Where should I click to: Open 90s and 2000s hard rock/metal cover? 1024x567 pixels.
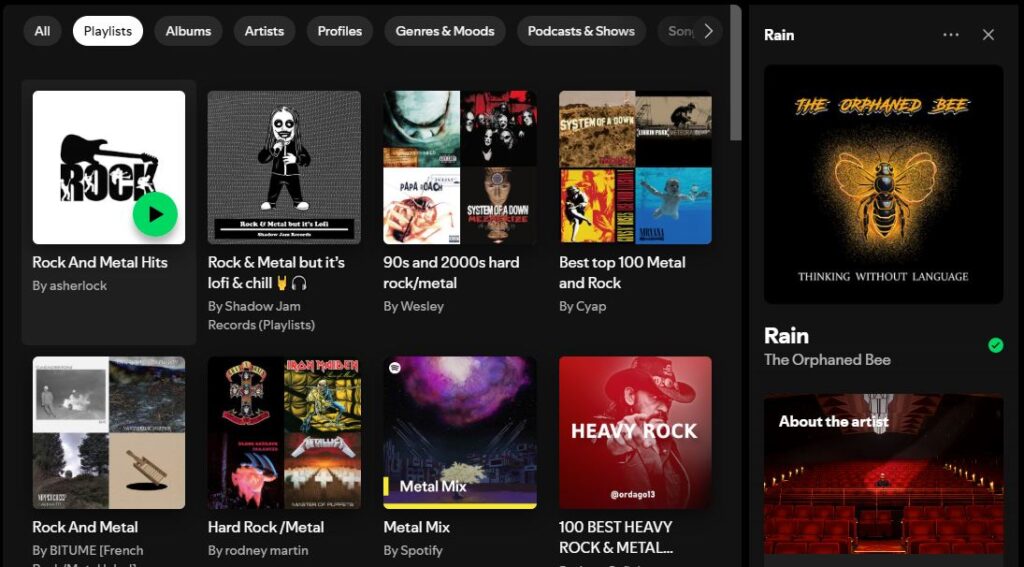coord(460,167)
